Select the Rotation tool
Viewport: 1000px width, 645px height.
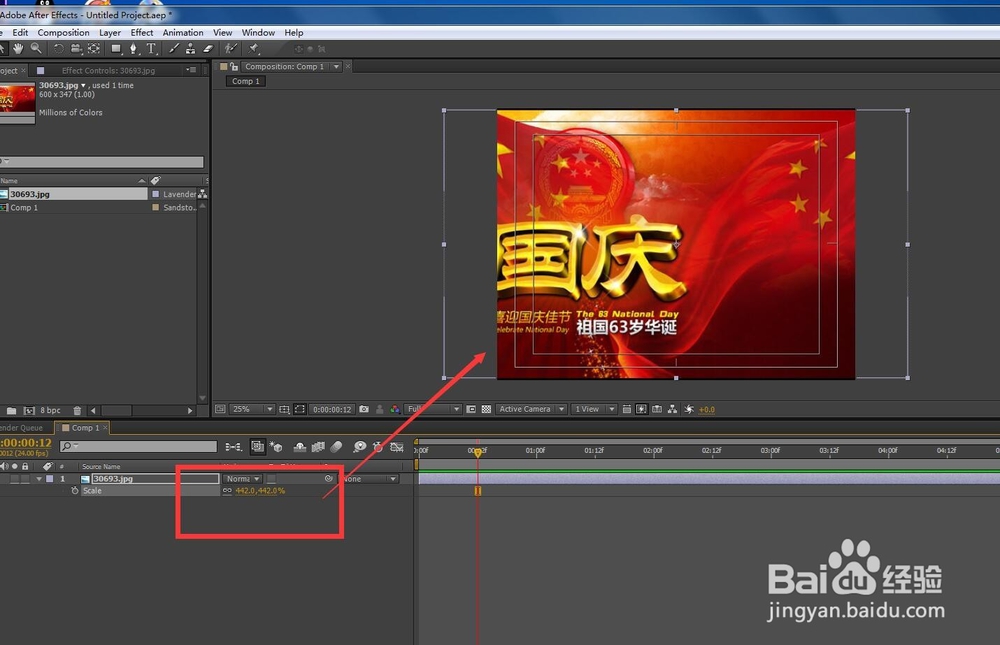[58, 48]
